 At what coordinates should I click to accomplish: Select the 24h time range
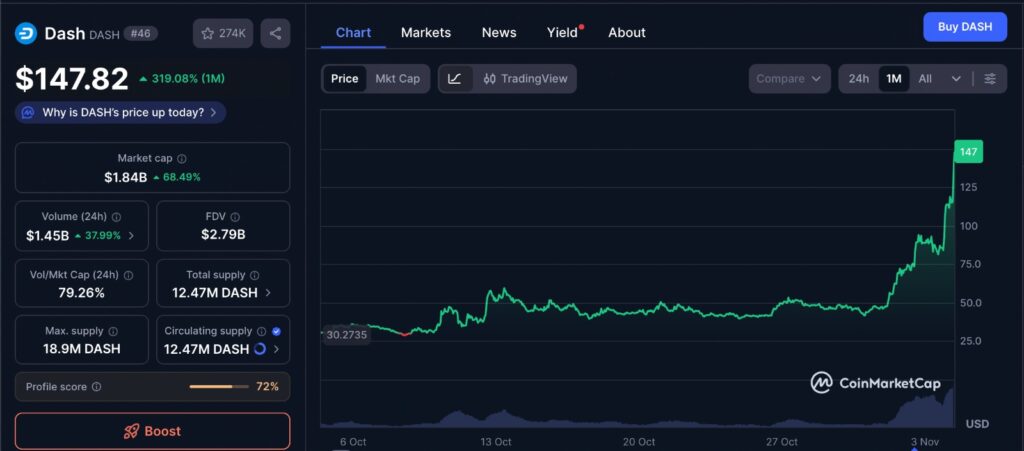tap(859, 79)
